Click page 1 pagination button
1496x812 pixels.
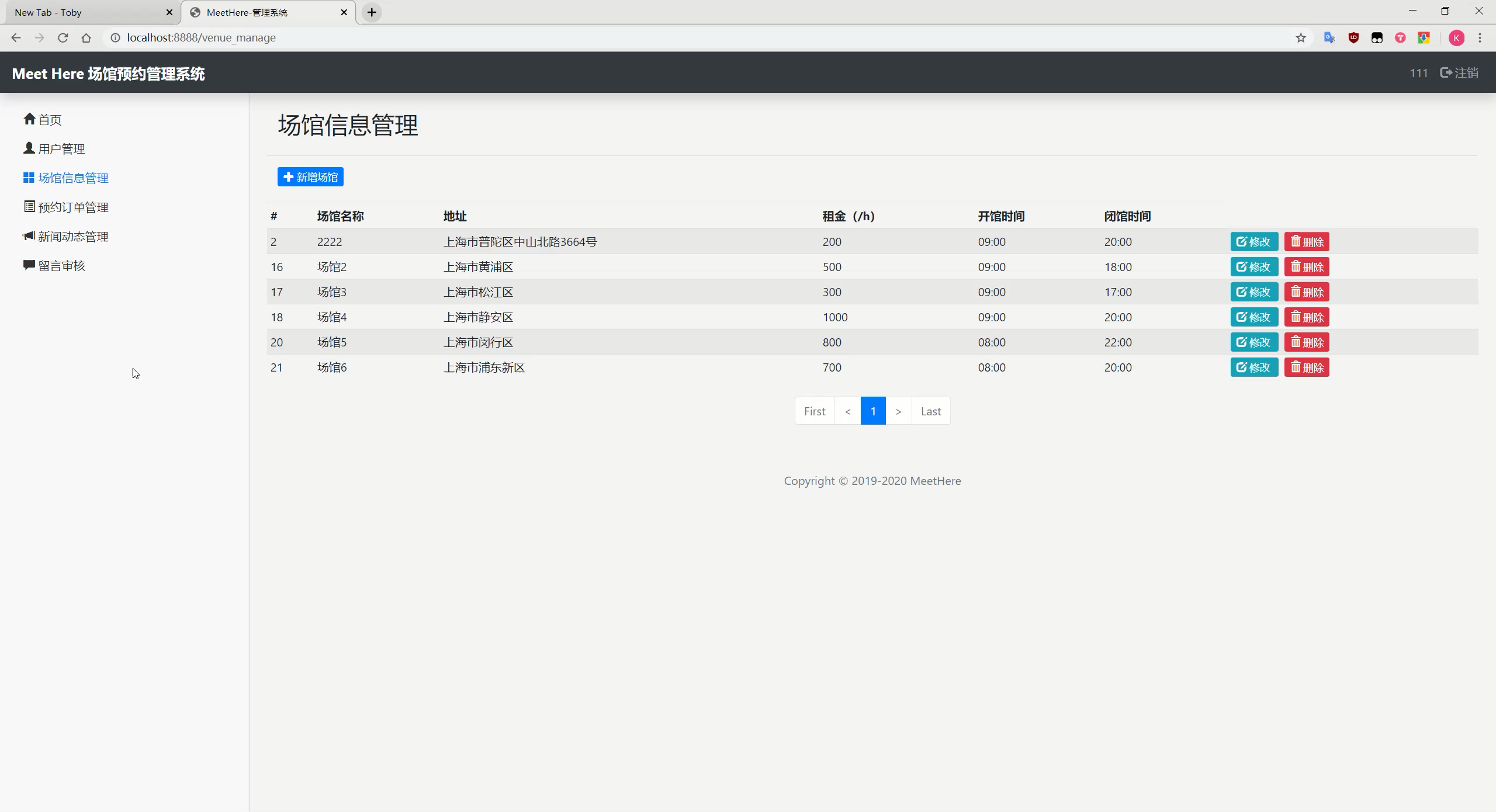pos(872,411)
